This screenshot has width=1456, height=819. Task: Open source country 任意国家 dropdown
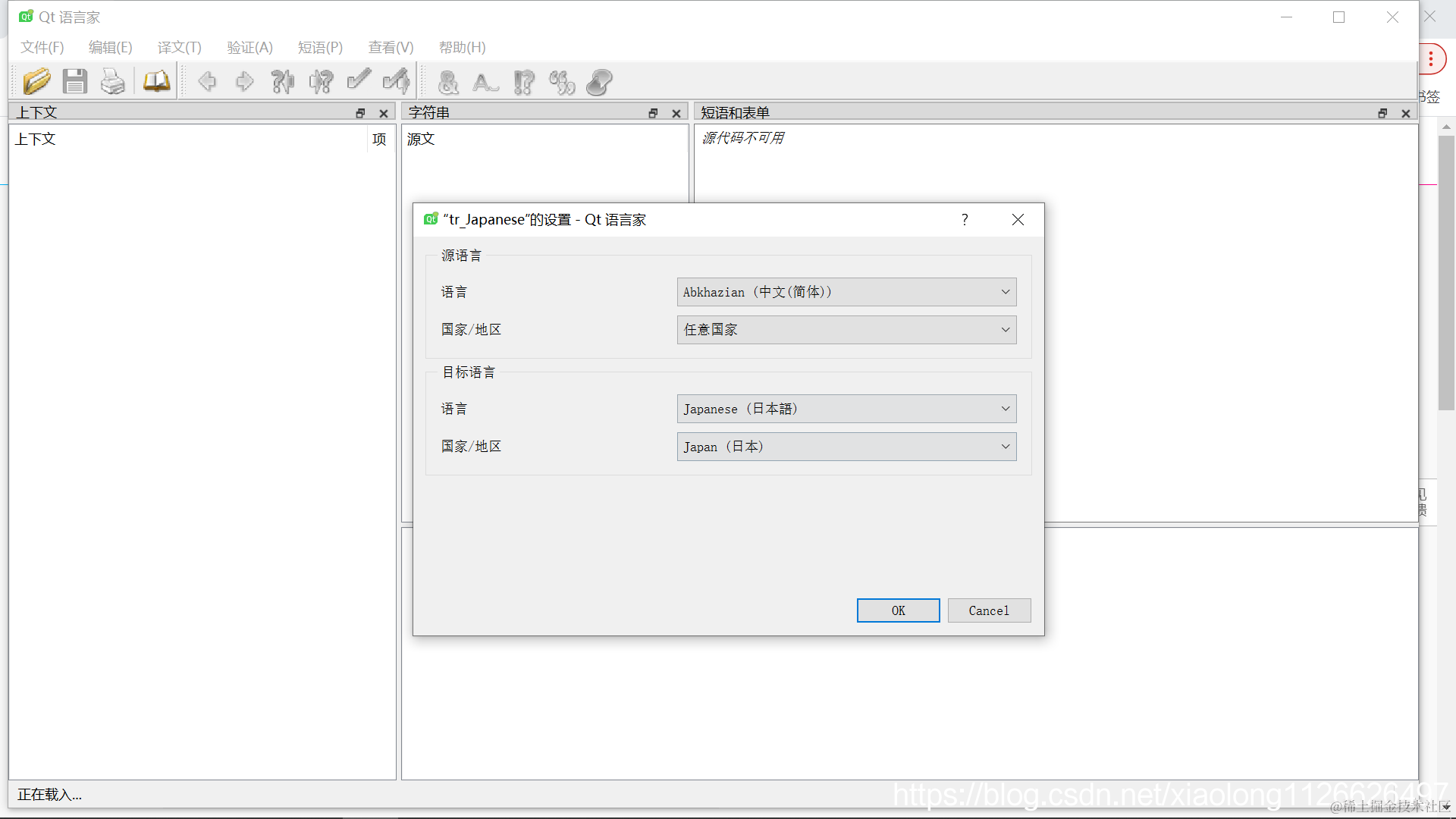[x=846, y=330]
